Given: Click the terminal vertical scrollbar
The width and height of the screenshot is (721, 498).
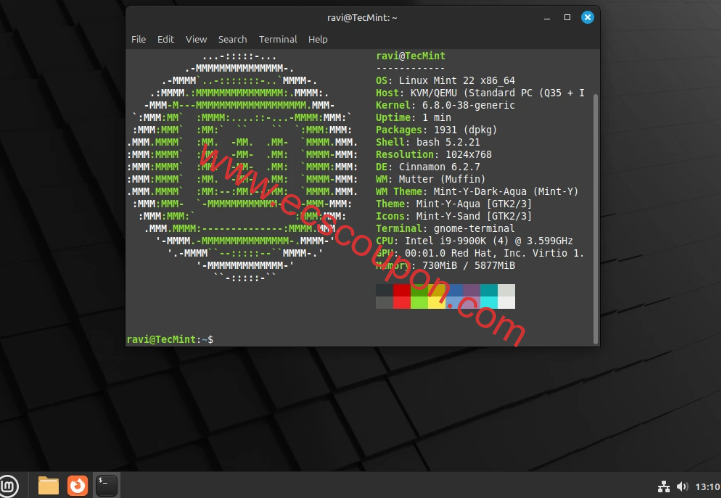Looking at the screenshot, I should [596, 218].
